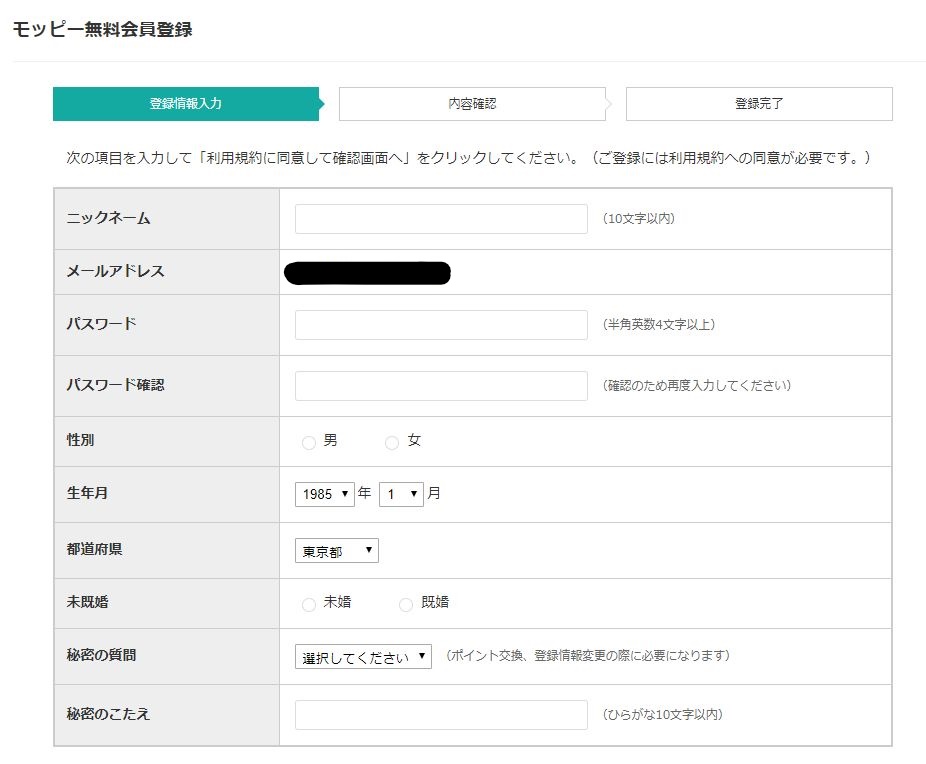Open the 秘密の質問 dropdown 選択してください

[363, 657]
